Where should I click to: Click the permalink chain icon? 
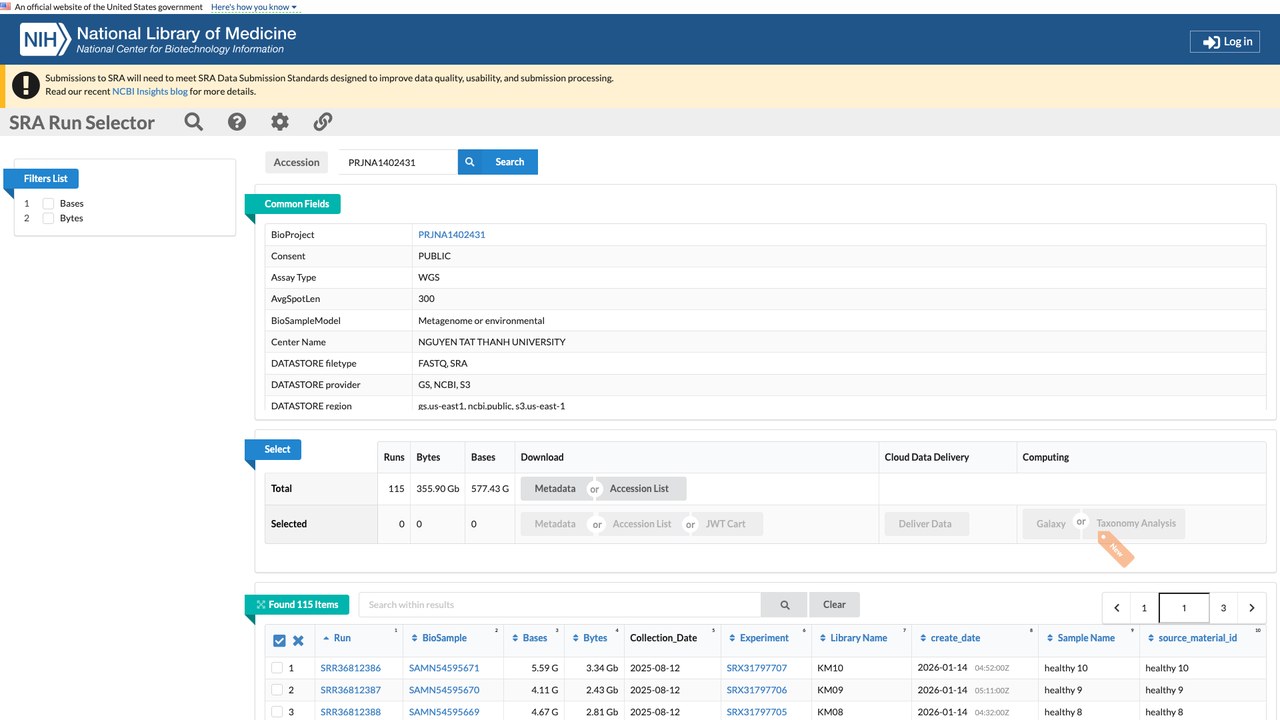(x=323, y=122)
